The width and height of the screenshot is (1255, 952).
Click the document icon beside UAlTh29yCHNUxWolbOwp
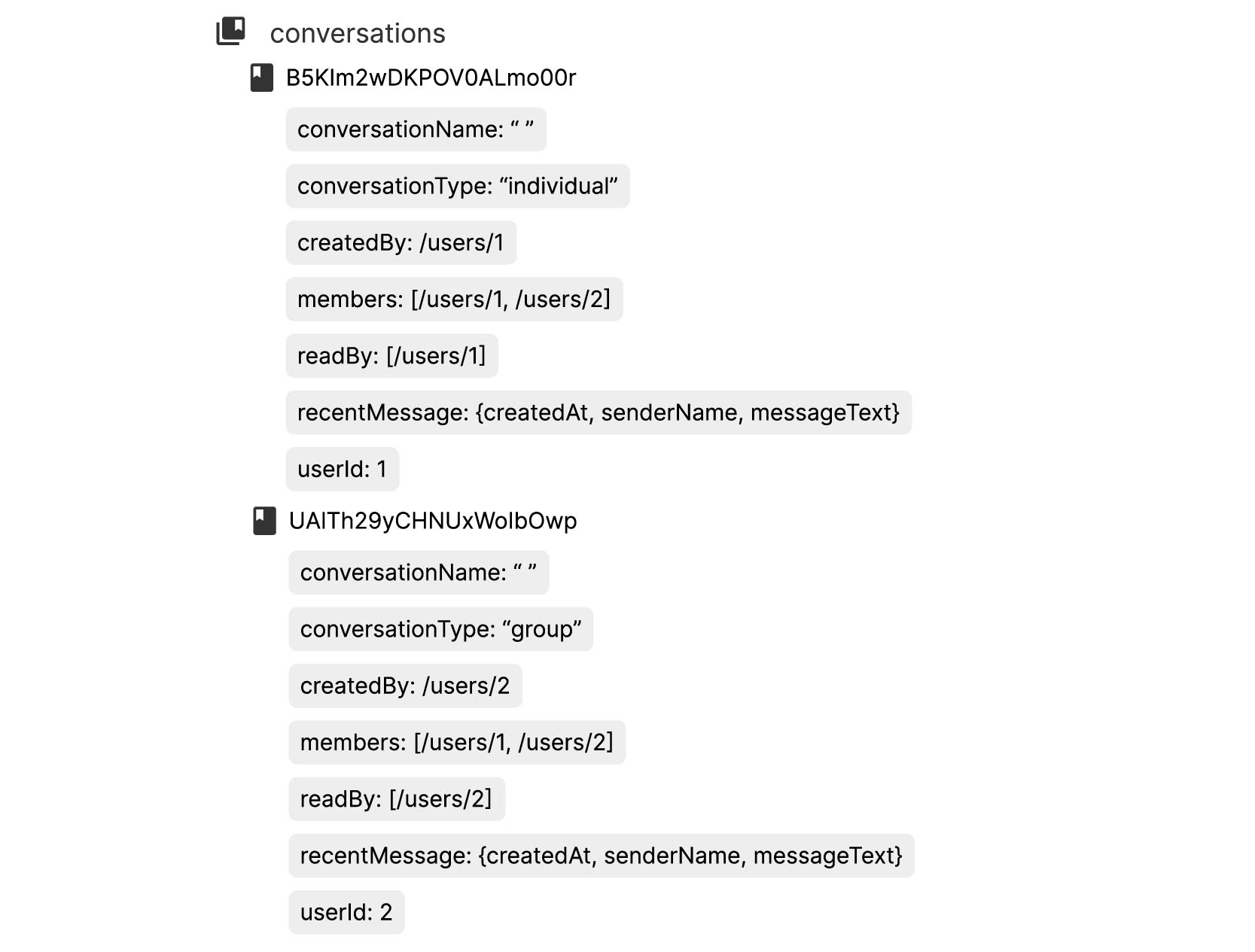(x=264, y=521)
